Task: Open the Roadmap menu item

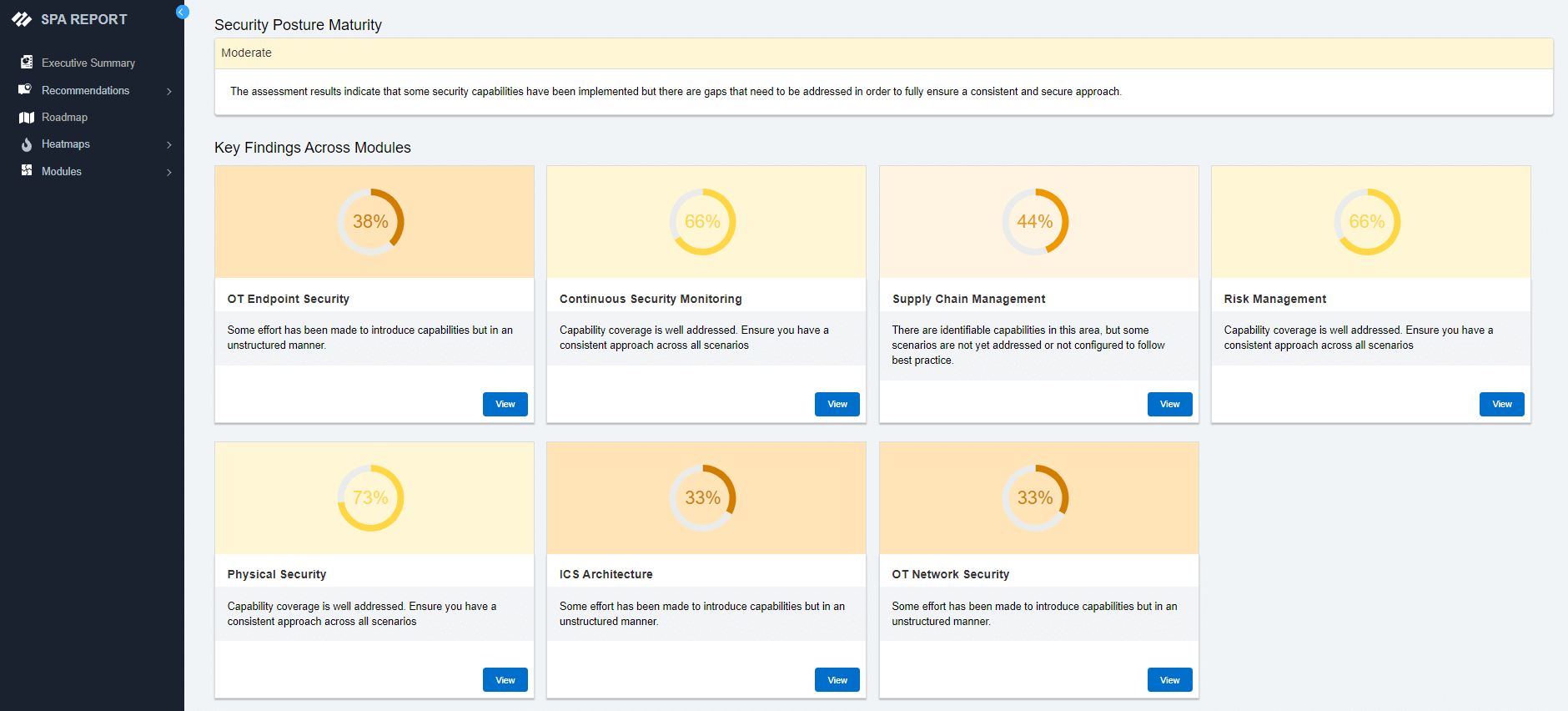Action: tap(64, 118)
